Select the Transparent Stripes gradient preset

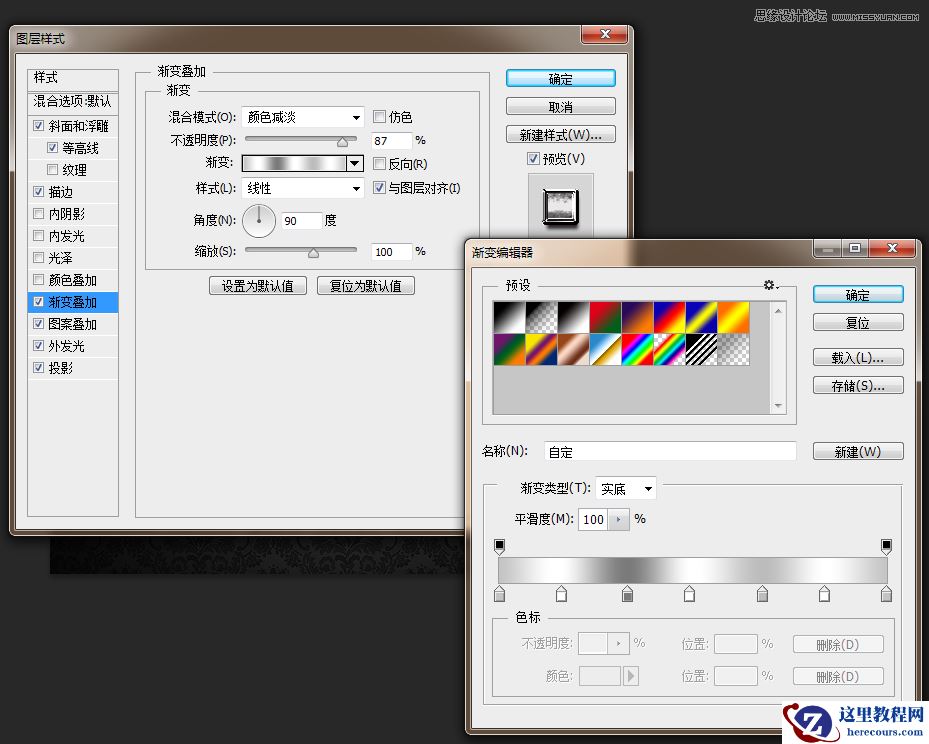(x=702, y=346)
